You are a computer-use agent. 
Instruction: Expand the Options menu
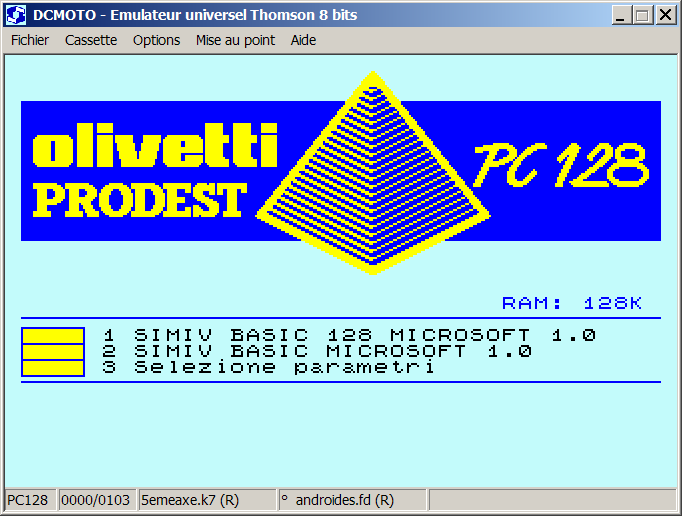click(156, 40)
